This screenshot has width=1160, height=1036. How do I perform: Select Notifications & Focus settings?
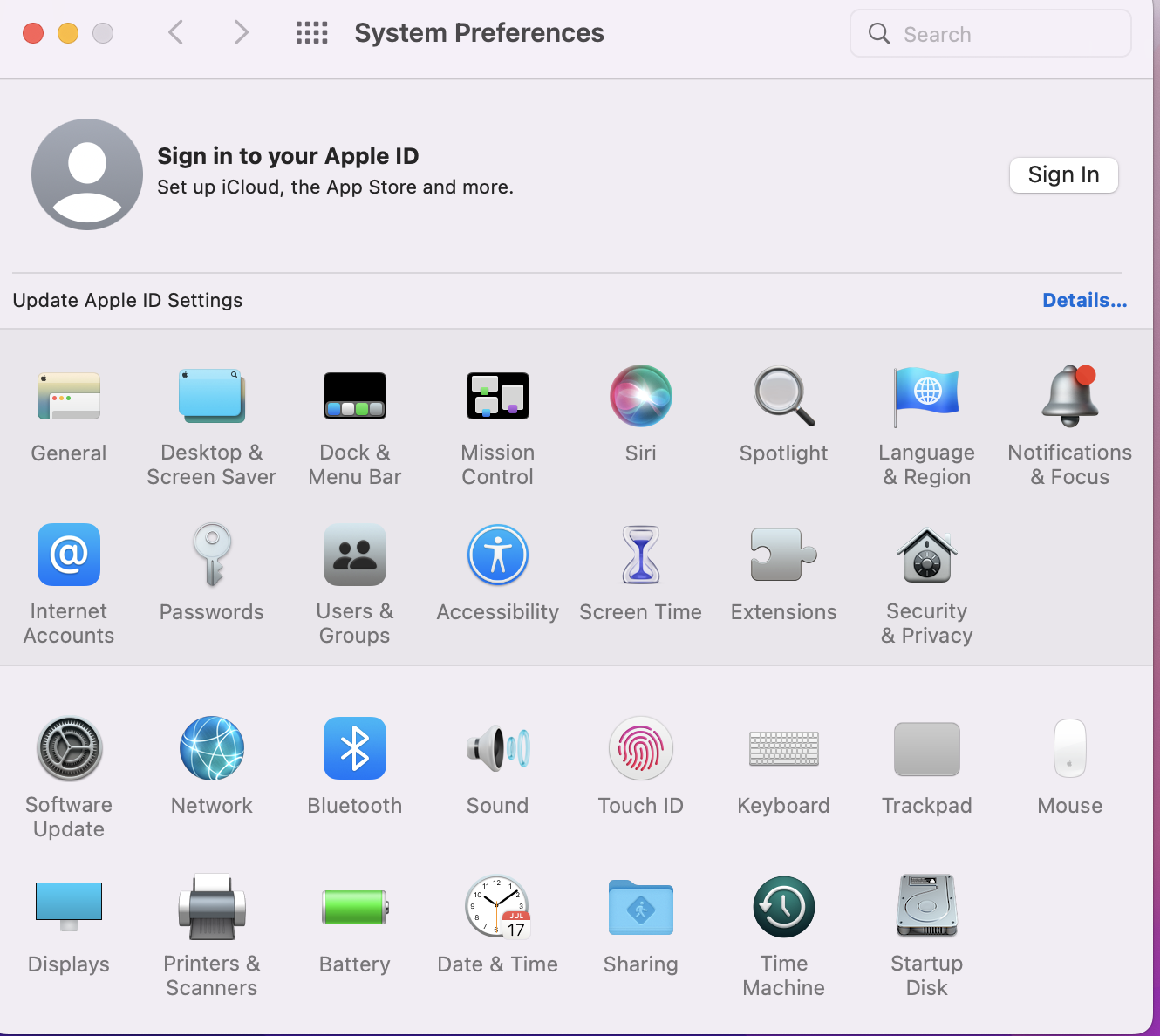tap(1070, 397)
